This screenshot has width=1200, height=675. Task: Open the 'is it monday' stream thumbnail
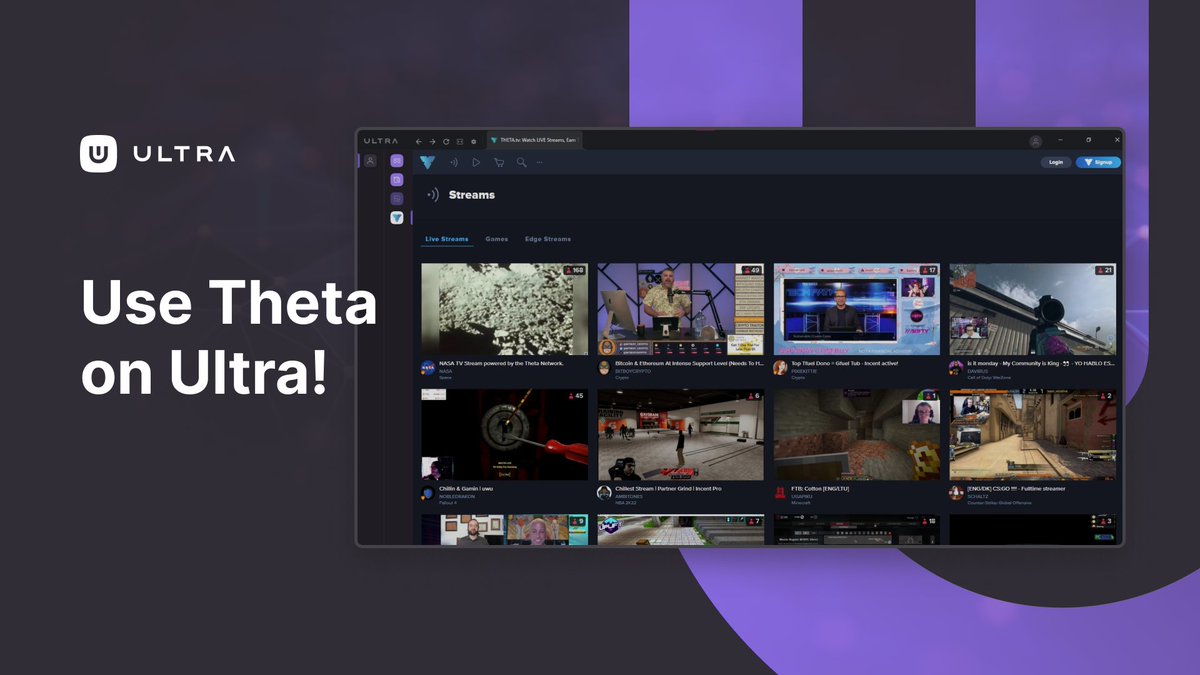point(1033,309)
